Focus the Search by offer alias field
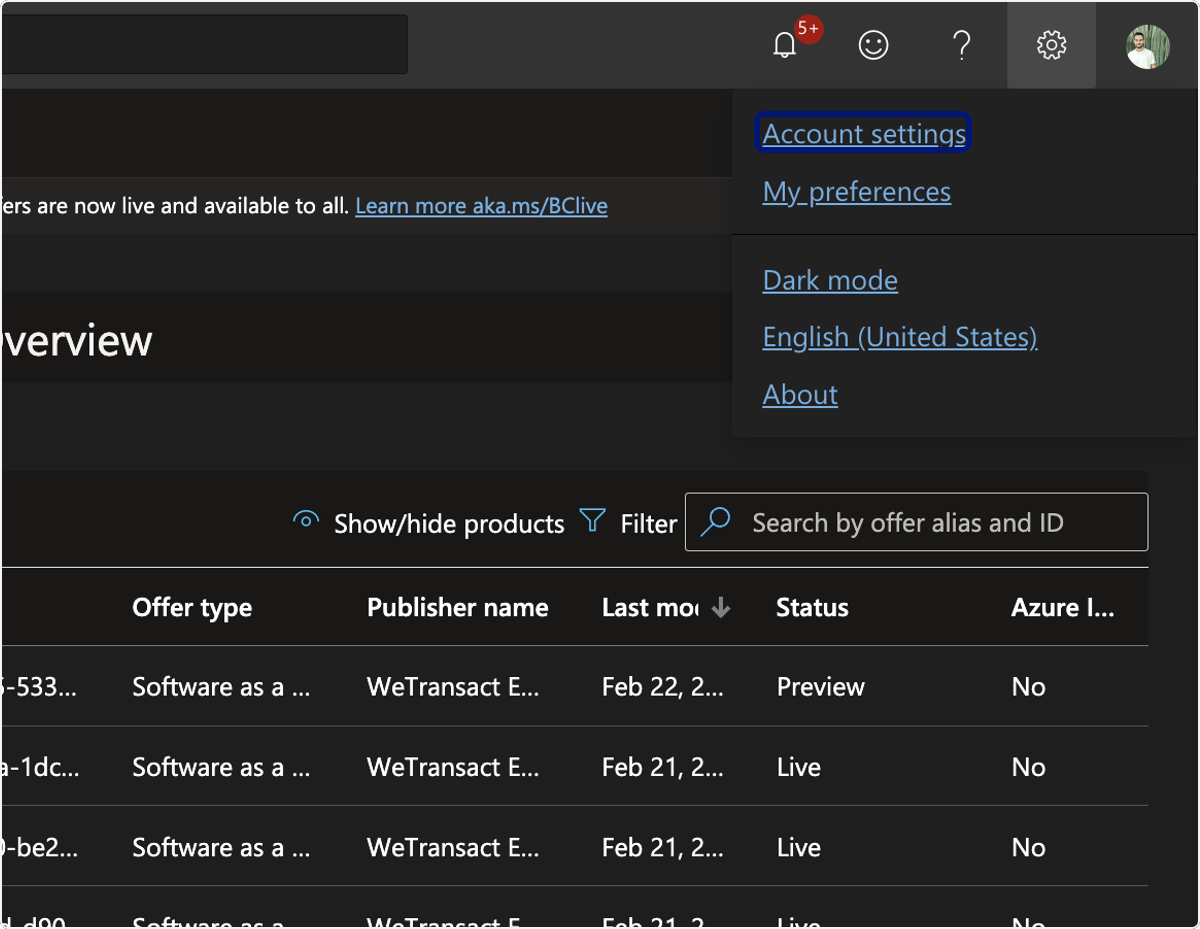This screenshot has width=1200, height=929. coord(916,522)
